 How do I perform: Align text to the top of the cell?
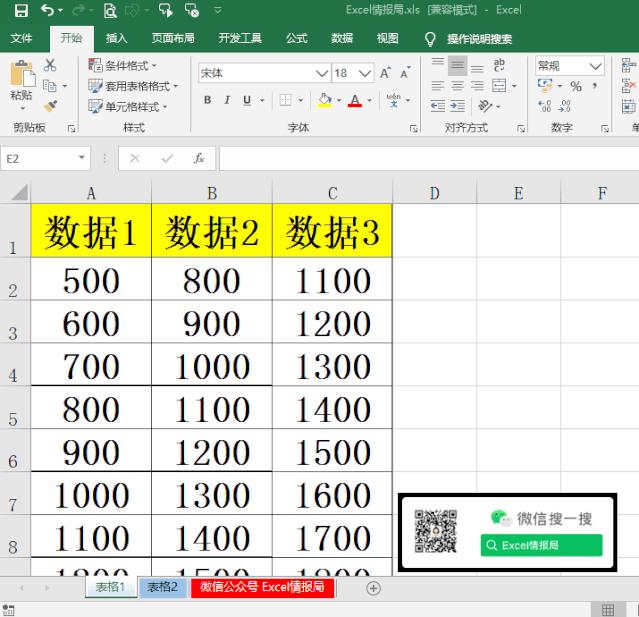point(438,65)
